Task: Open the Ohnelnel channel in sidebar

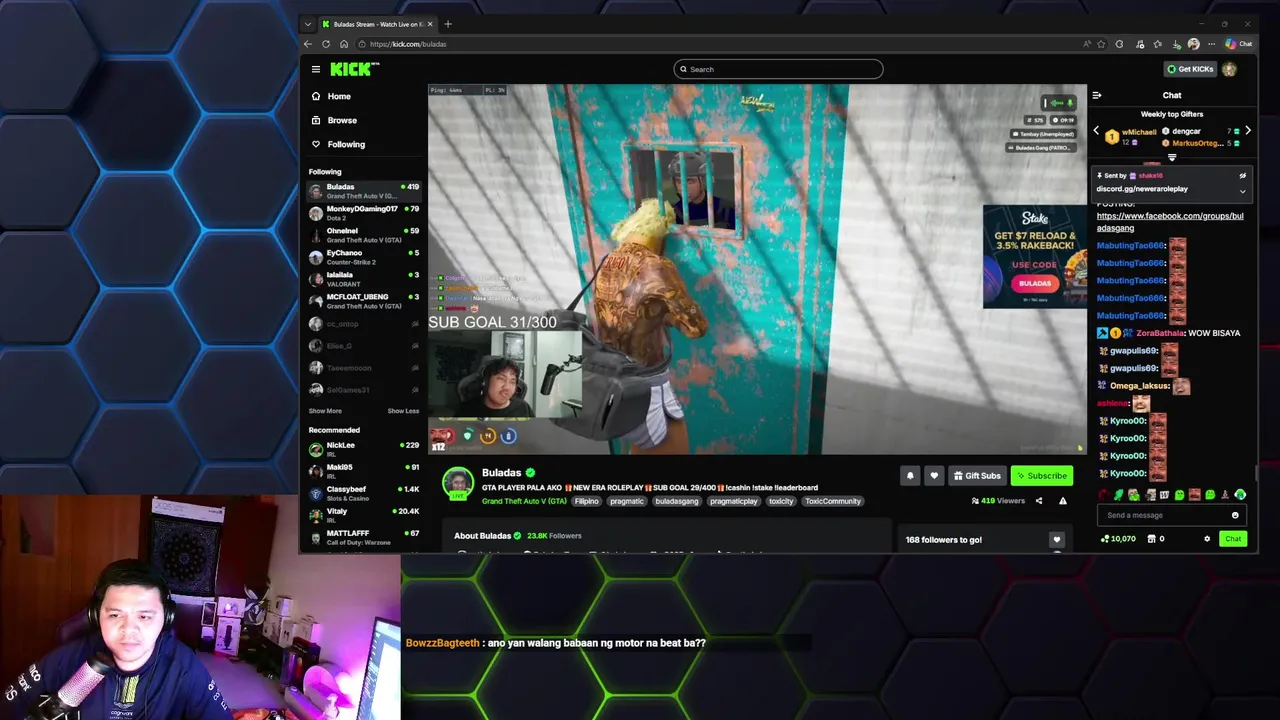Action: pyautogui.click(x=364, y=235)
